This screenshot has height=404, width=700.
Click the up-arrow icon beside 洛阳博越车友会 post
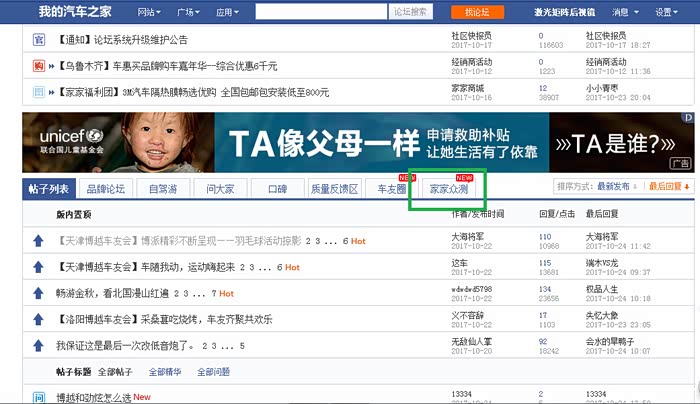point(38,320)
